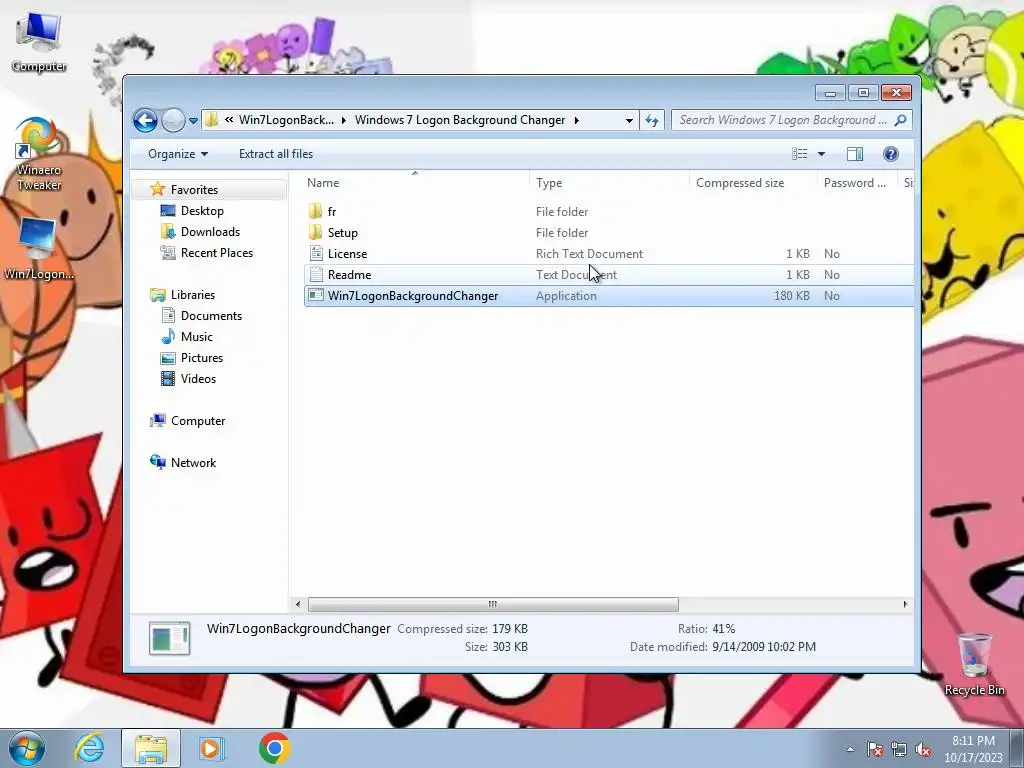Open the Windows Start menu
Screen dimensions: 1024x768
pos(27,748)
